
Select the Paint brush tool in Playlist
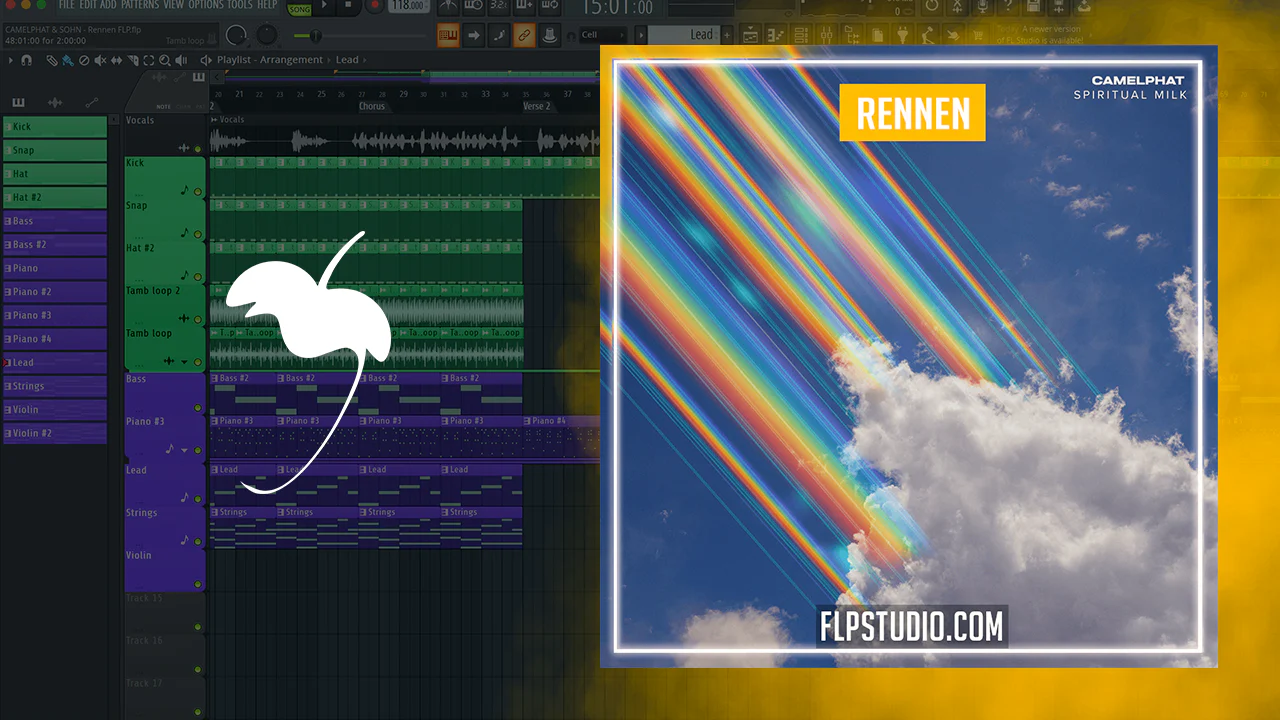pos(68,60)
